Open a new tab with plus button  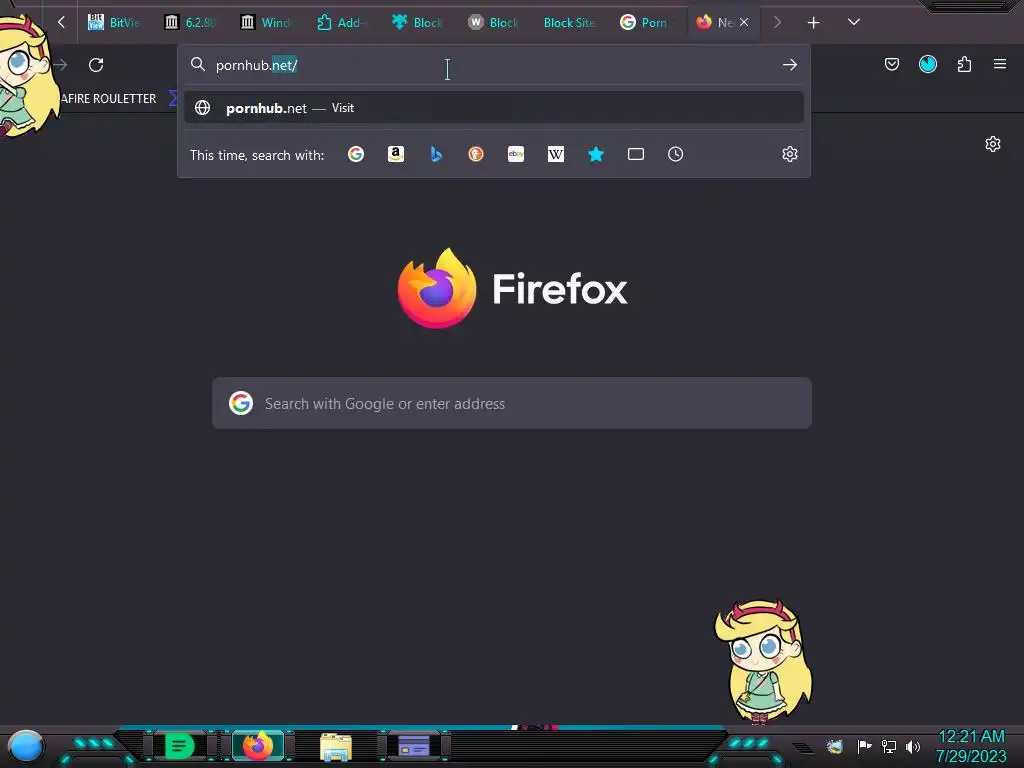coord(813,23)
